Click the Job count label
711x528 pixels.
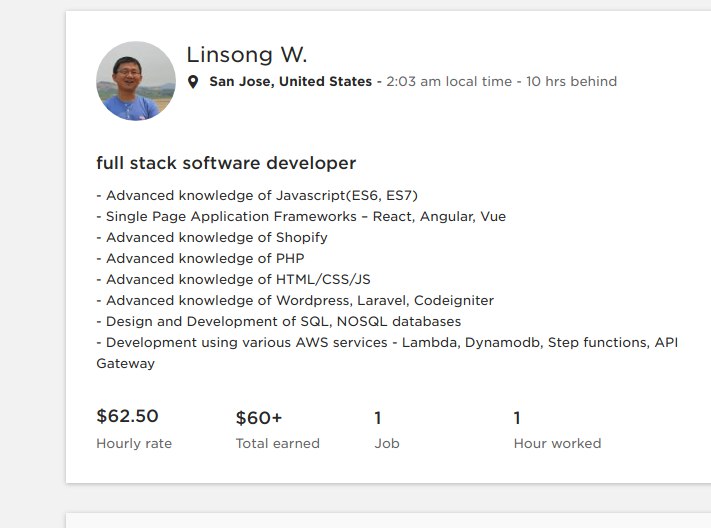pos(386,443)
